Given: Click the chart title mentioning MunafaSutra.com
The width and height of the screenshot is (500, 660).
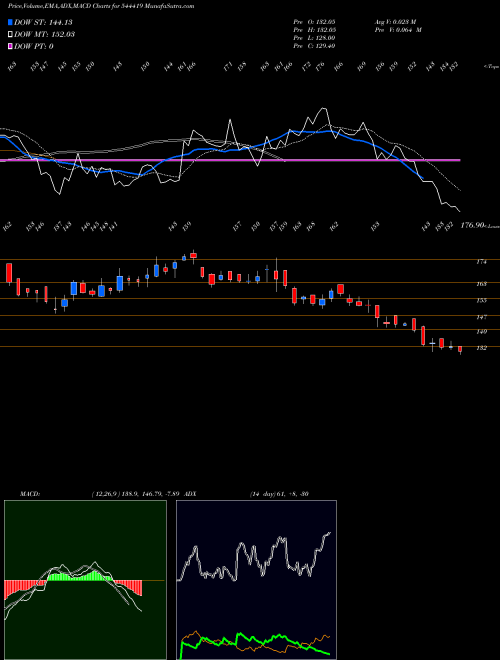Looking at the screenshot, I should coord(101,6).
